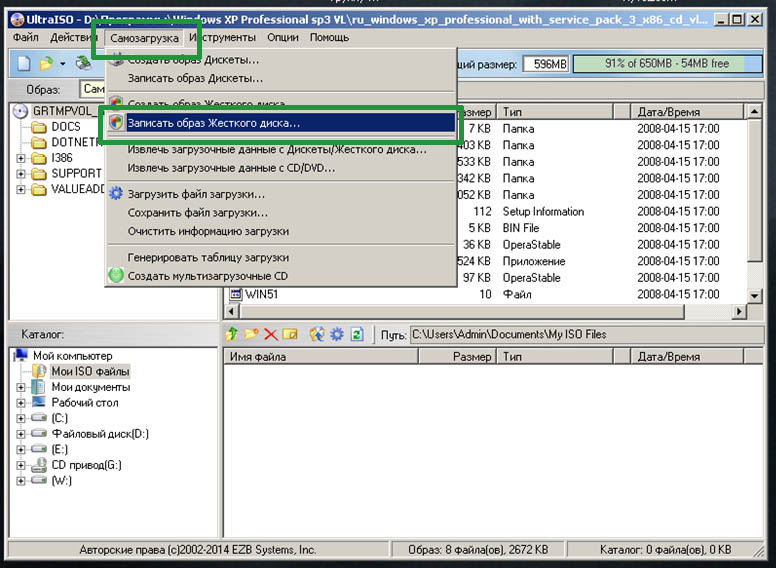
Task: Click the Мой компьютер computer icon
Action: (x=21, y=355)
